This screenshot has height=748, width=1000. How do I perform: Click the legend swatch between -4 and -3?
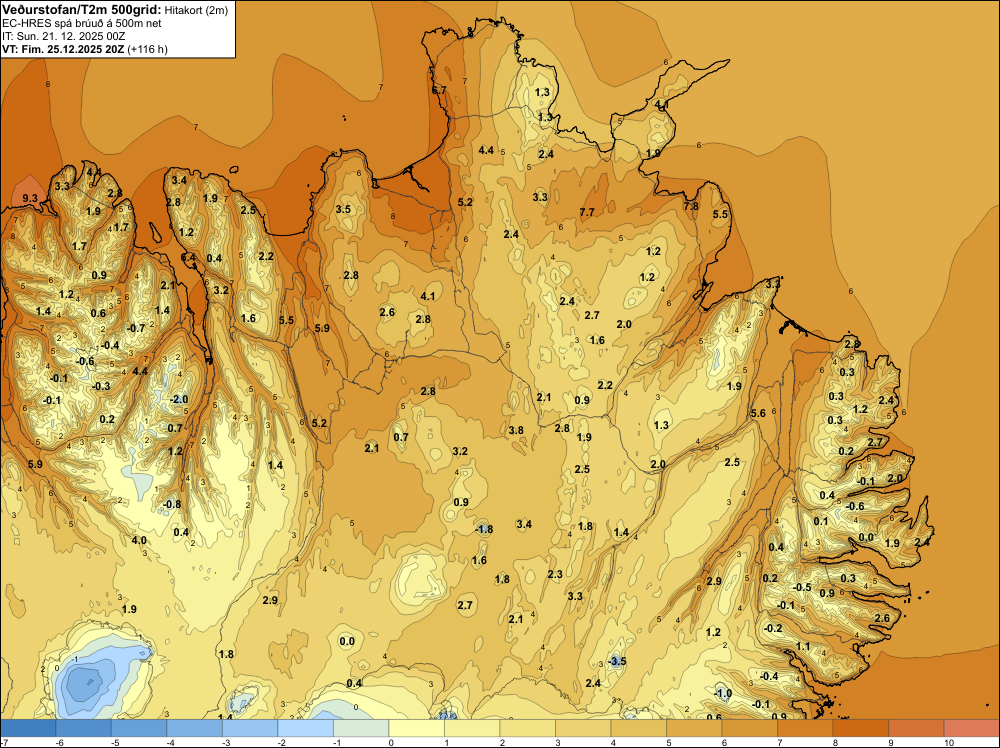tap(195, 728)
